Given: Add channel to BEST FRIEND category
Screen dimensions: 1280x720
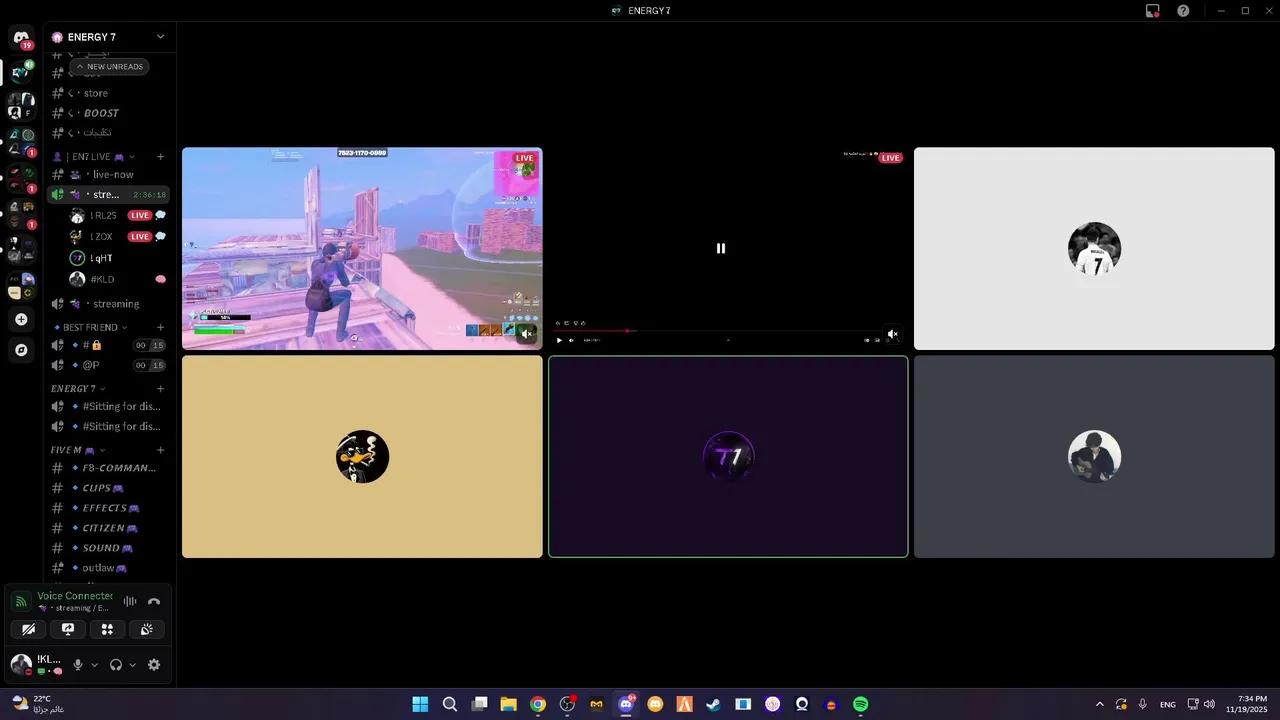Looking at the screenshot, I should tap(160, 327).
